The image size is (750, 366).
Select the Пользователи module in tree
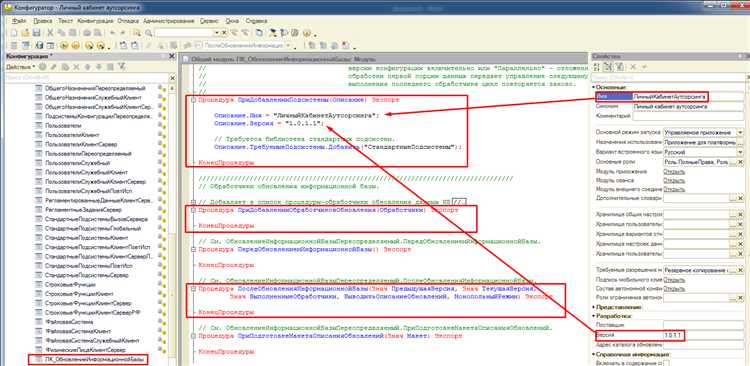coord(63,125)
